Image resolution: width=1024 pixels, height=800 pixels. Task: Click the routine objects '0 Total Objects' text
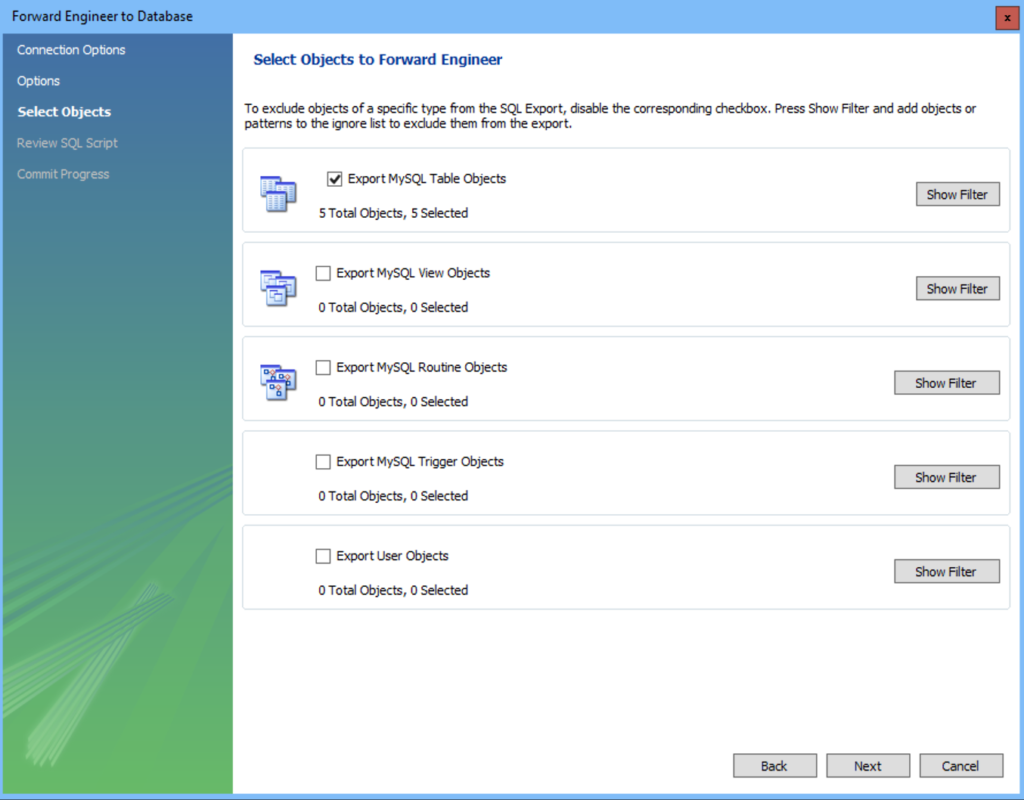[x=393, y=402]
